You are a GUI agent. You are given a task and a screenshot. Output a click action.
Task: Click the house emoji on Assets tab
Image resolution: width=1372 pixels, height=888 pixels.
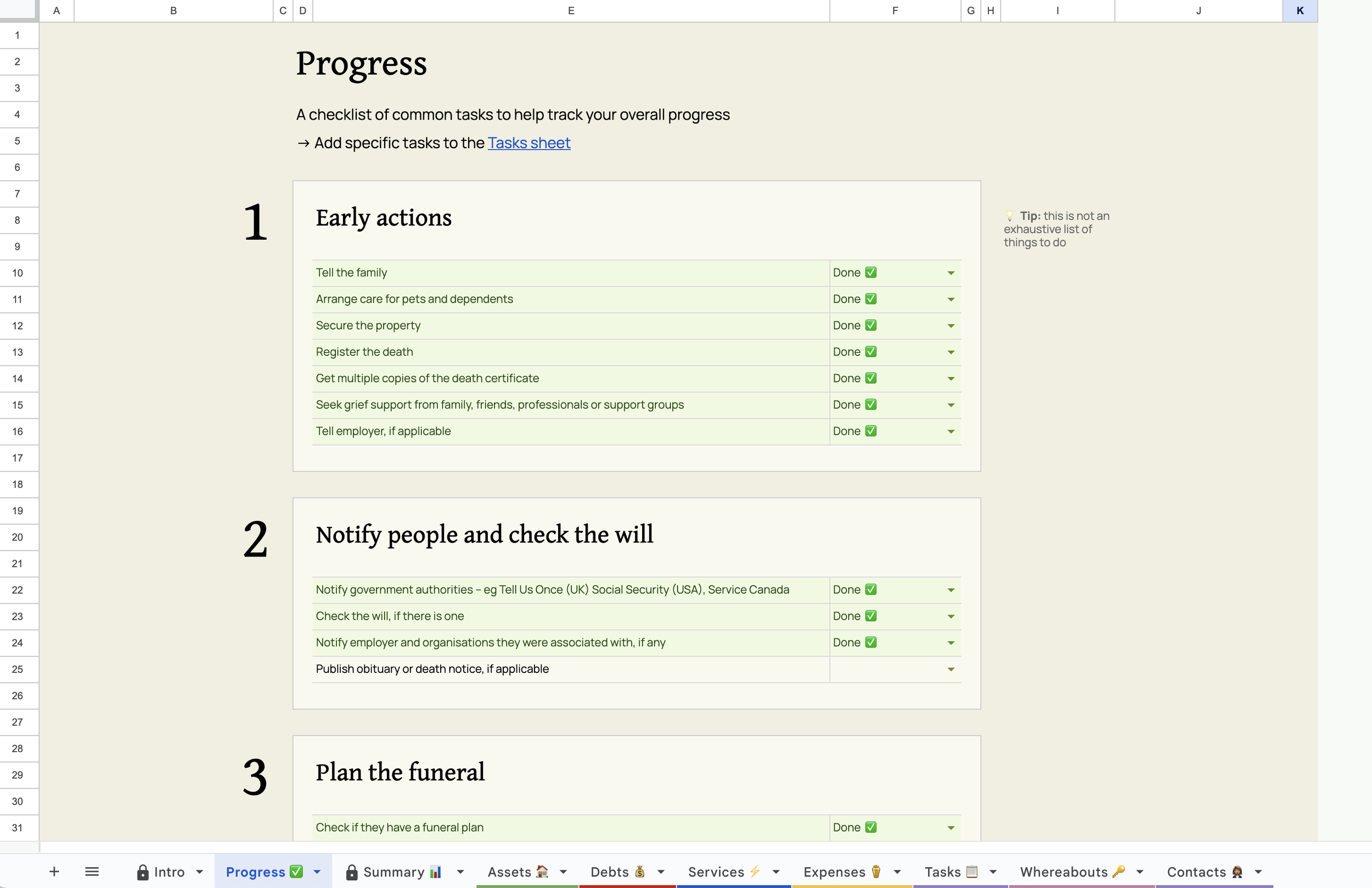[542, 872]
